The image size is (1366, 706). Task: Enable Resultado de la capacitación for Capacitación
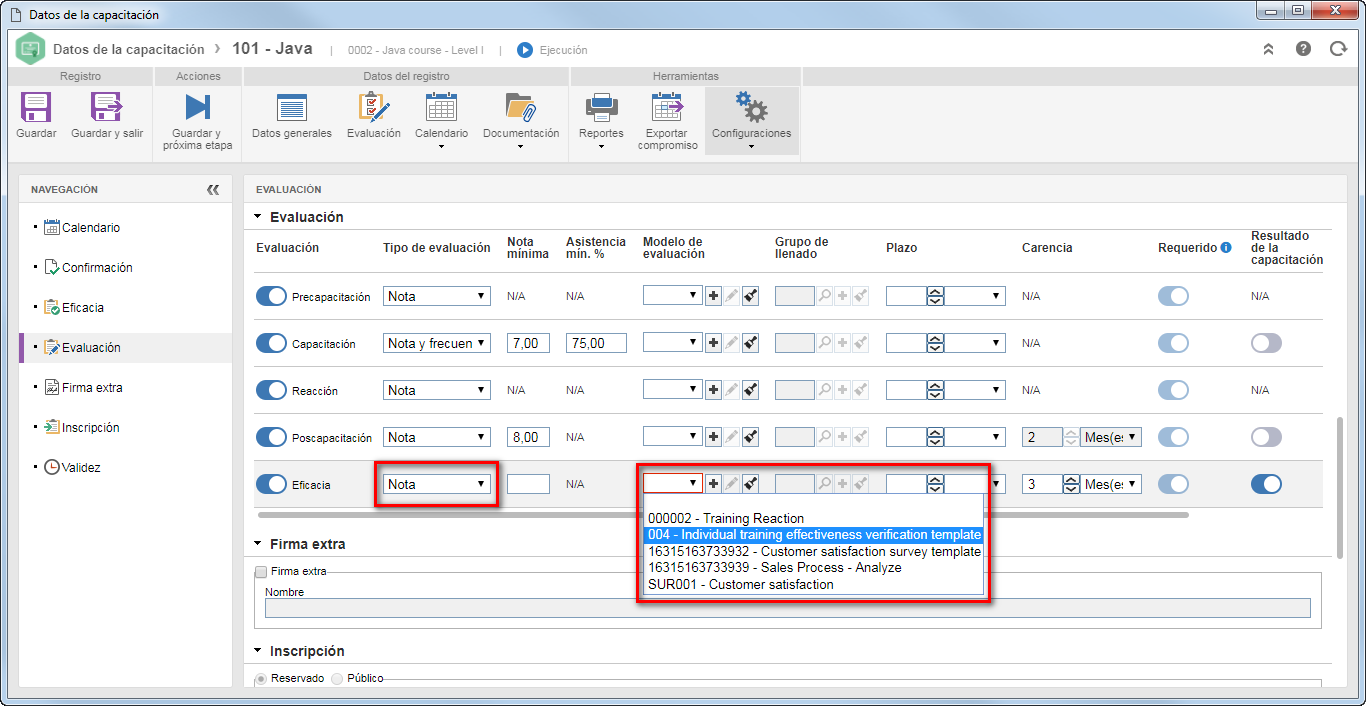(1266, 343)
